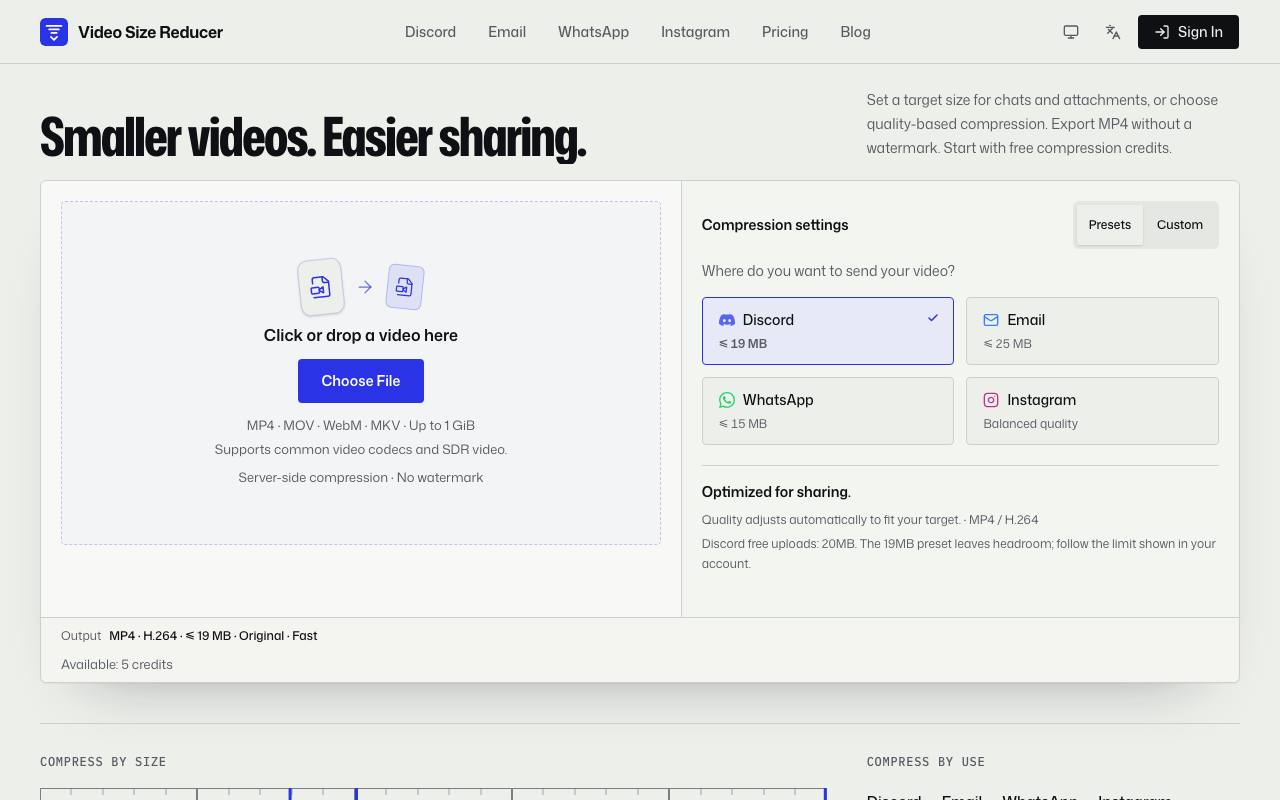Click the 'Smaller videos. Easier sharing.' headline

click(313, 138)
